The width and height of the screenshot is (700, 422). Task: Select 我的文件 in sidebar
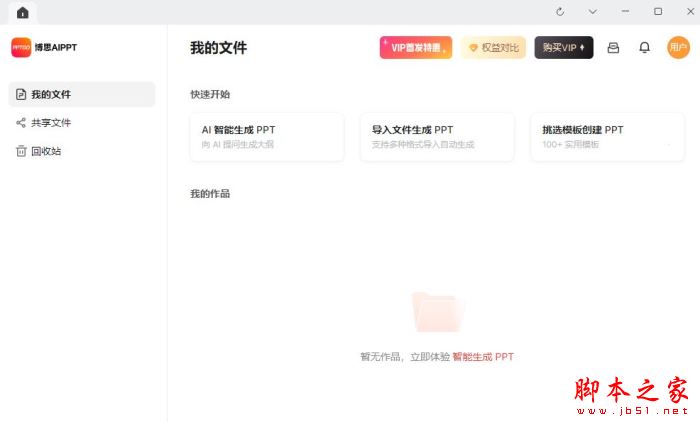(82, 94)
